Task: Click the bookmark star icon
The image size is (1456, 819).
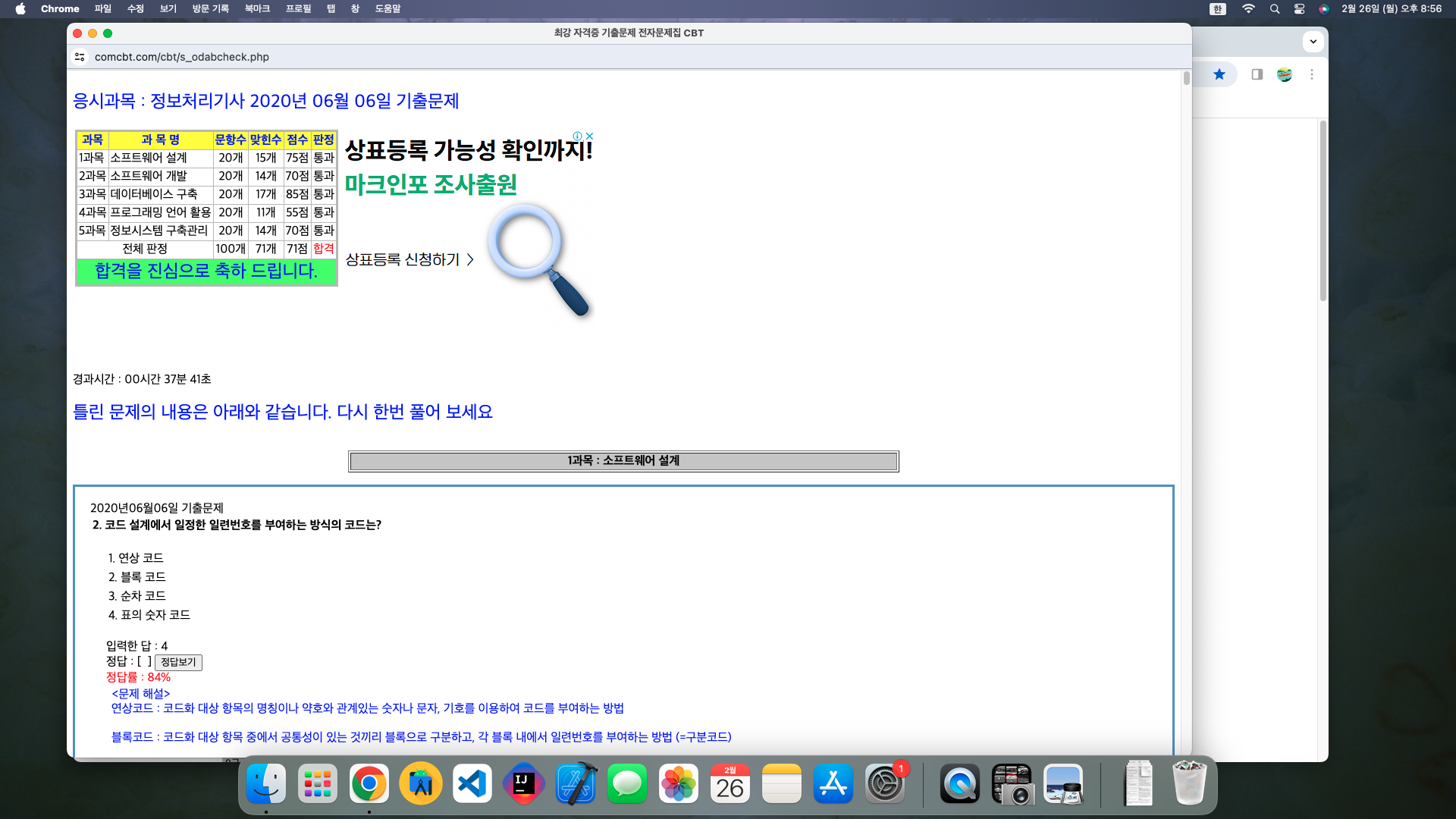Action: [1219, 74]
